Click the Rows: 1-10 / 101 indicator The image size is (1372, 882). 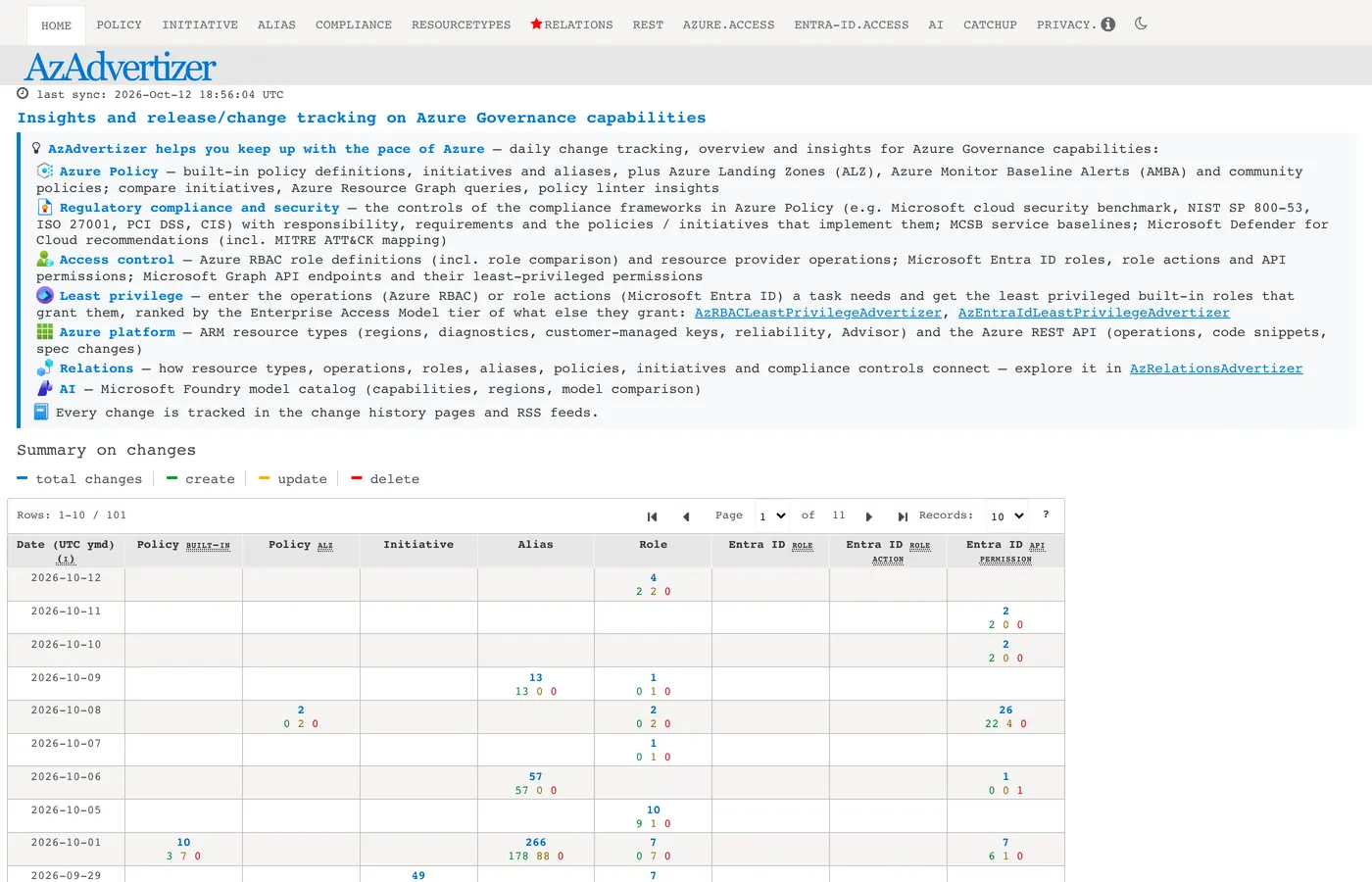pyautogui.click(x=72, y=515)
